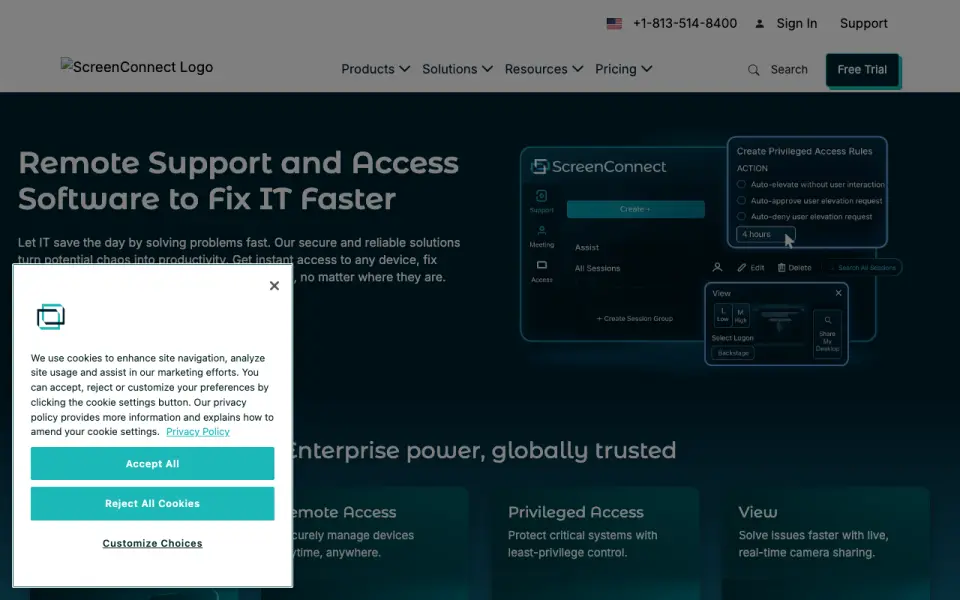Screen dimensions: 960x600
Task: Click the Create button in the hero illustration
Action: click(x=636, y=209)
